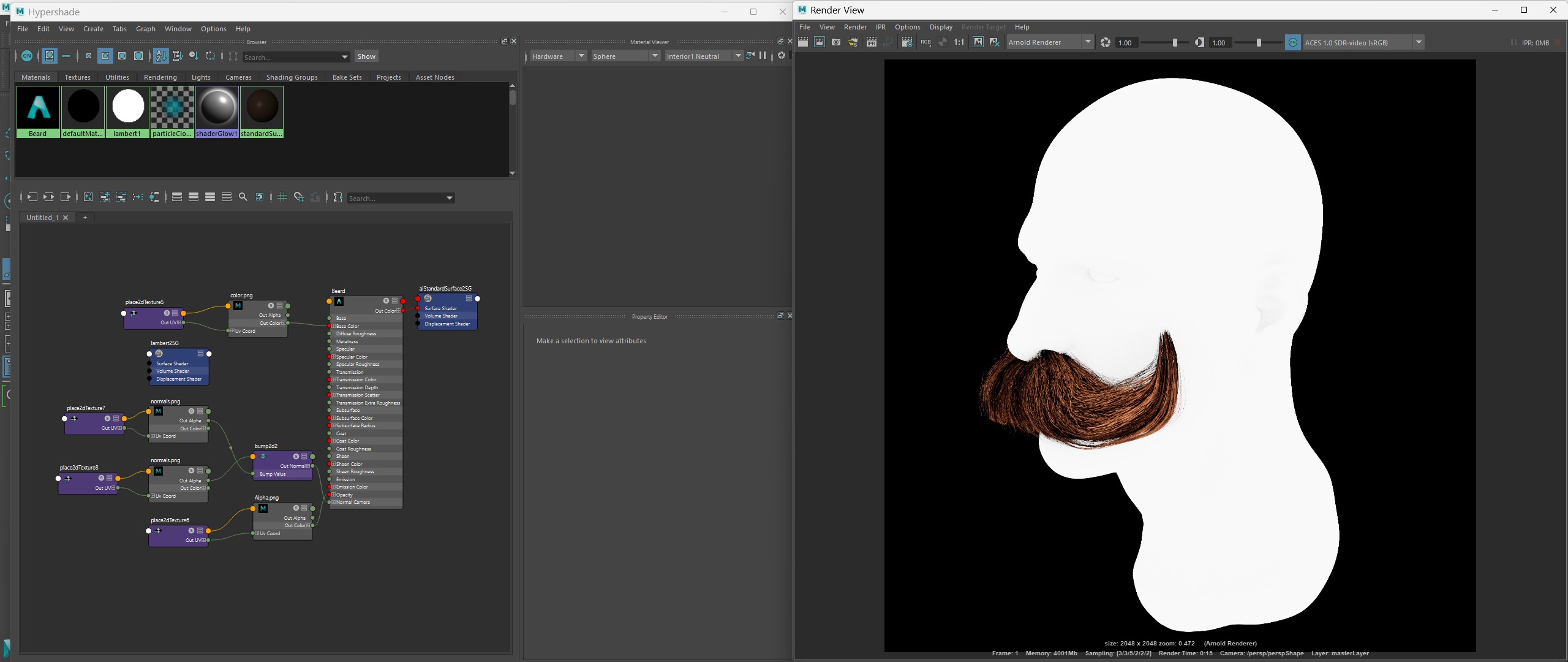1568x662 pixels.
Task: Click view as icons button in Browser toolbar
Action: pyautogui.click(x=50, y=56)
